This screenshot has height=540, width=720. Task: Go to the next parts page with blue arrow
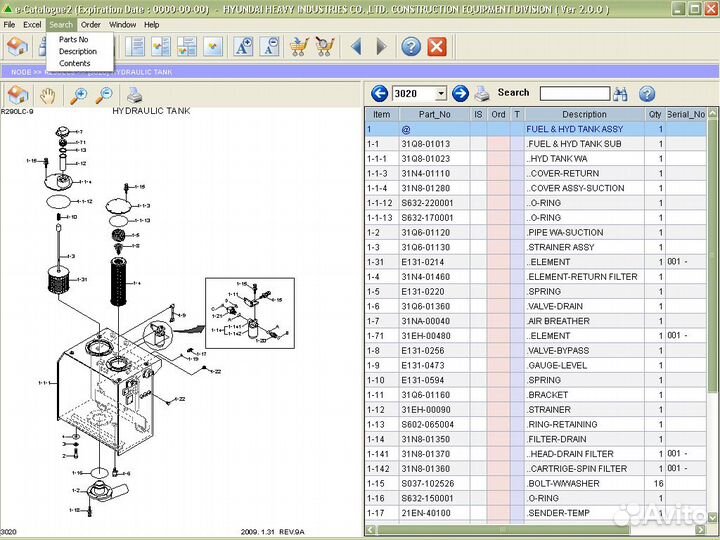(x=460, y=93)
